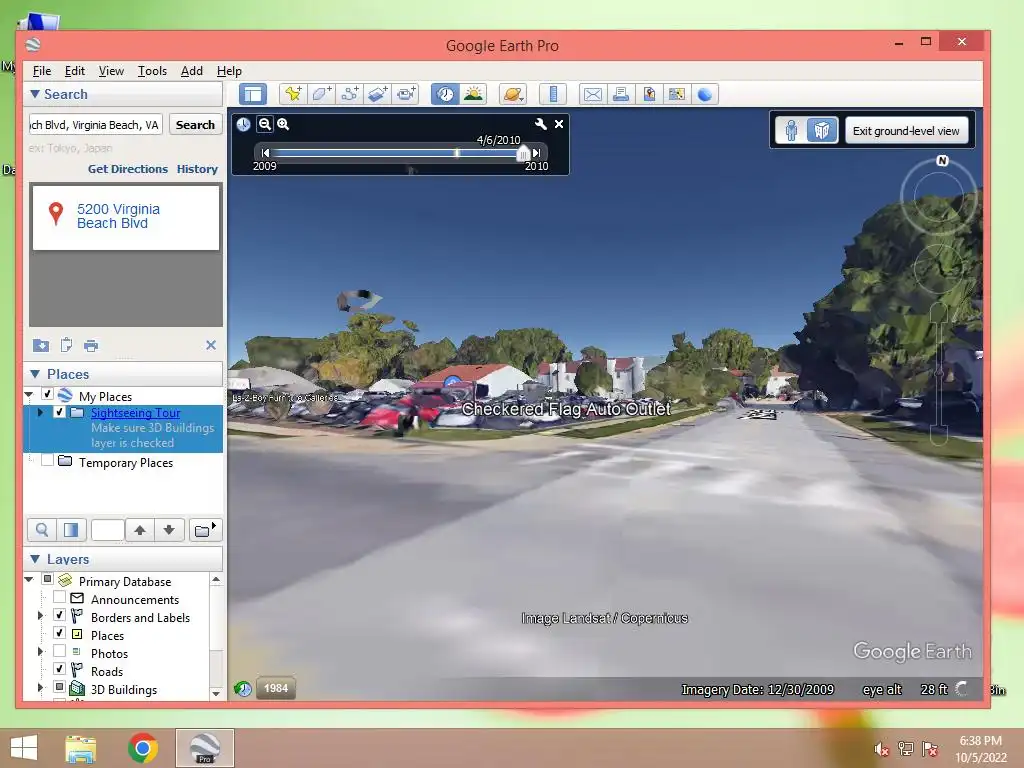Add a placemark with the pushpin icon
This screenshot has height=768, width=1024.
pyautogui.click(x=293, y=94)
